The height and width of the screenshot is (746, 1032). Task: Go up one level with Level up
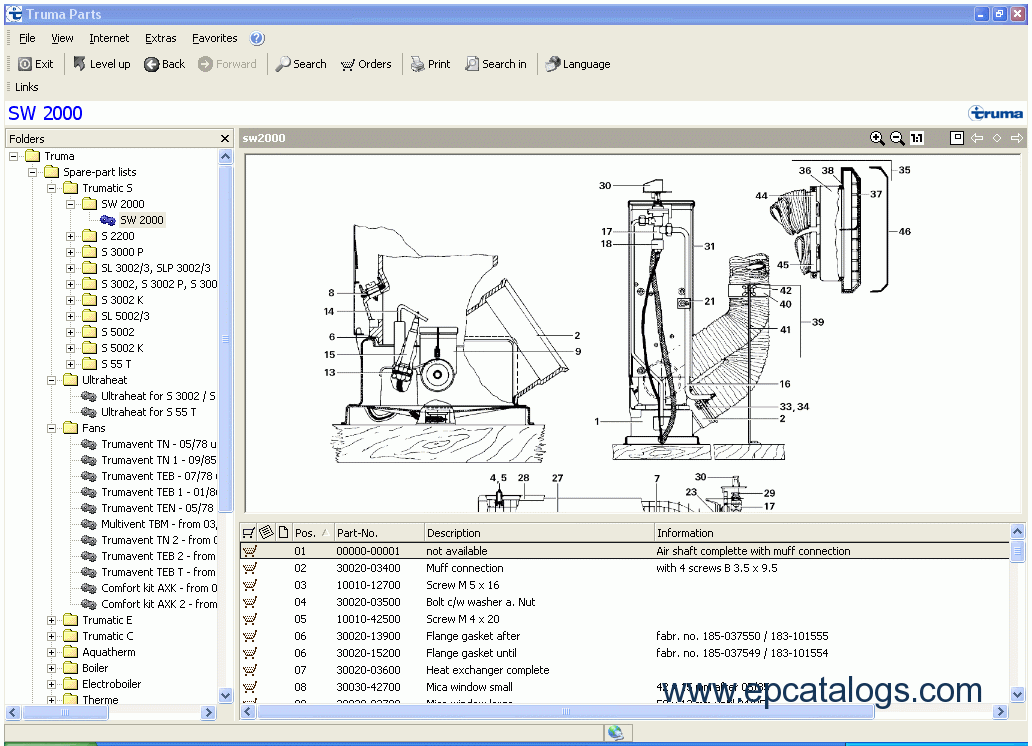tap(101, 64)
